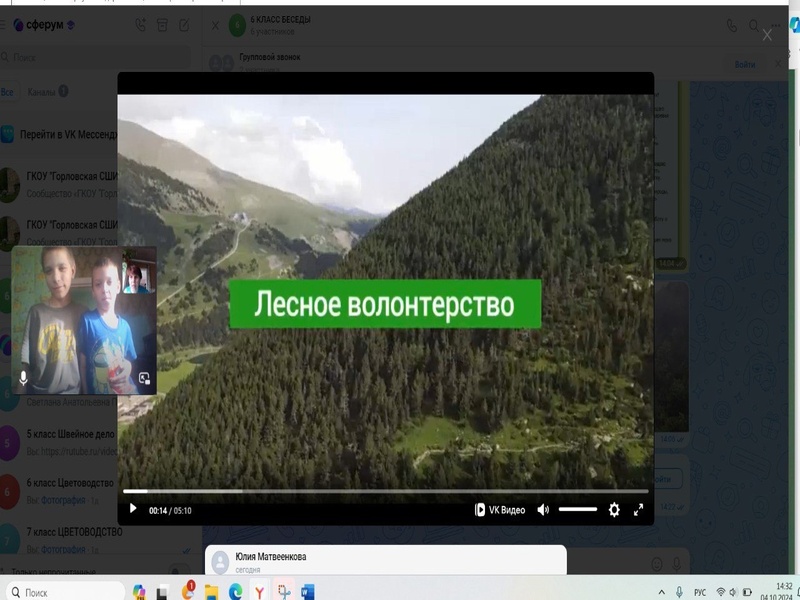The height and width of the screenshot is (600, 800).
Task: Open the Snipping Tool on the taskbar
Action: (284, 592)
